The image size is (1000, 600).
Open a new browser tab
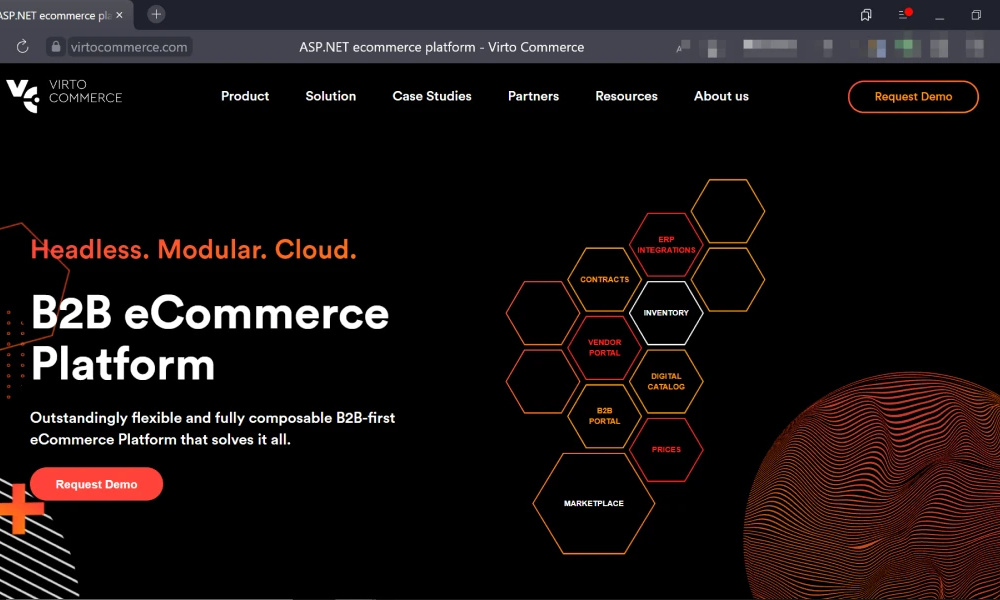(156, 14)
